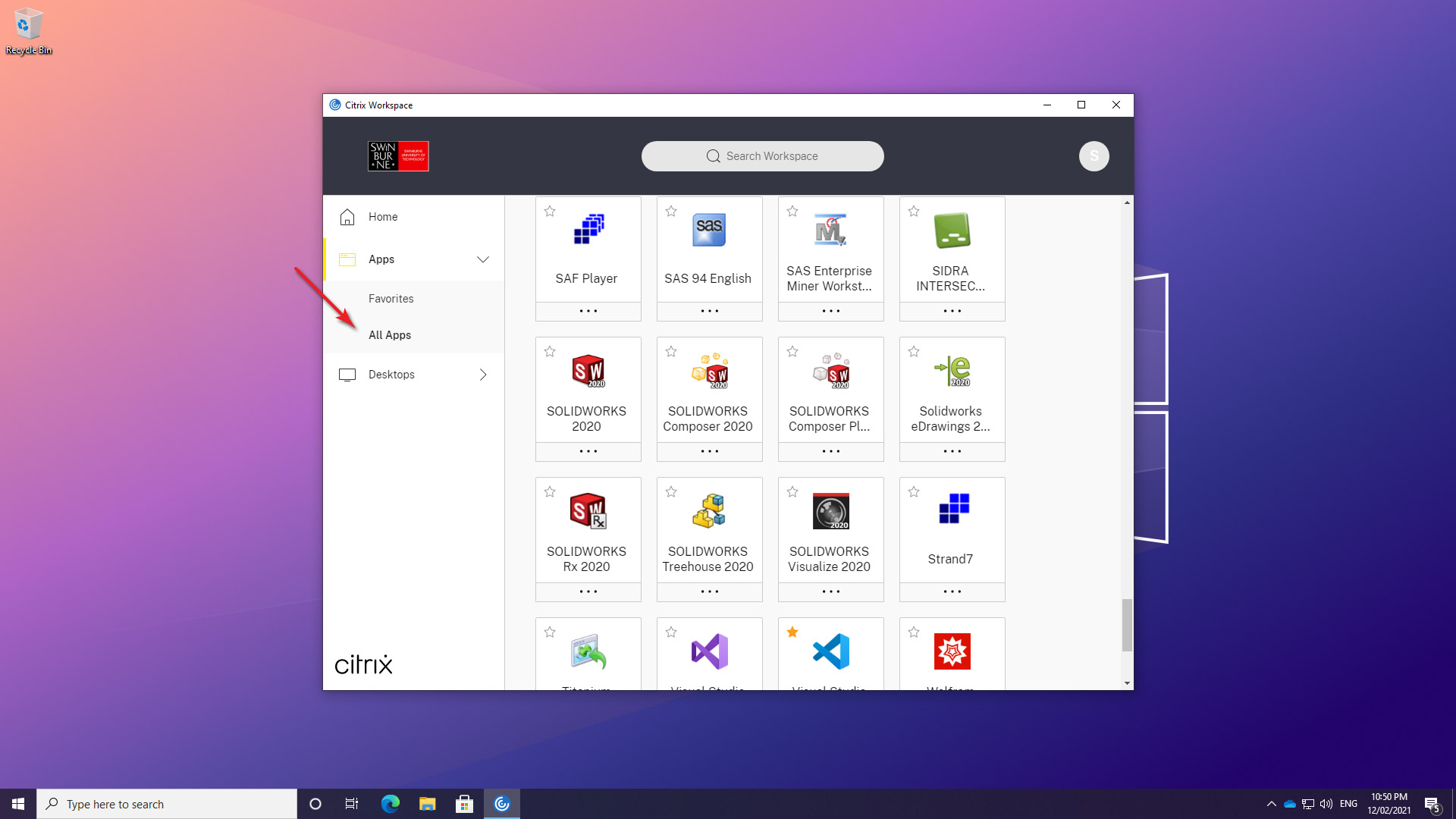Toggle favorite star on SOLIDWORKS Rx 2020

tap(550, 492)
